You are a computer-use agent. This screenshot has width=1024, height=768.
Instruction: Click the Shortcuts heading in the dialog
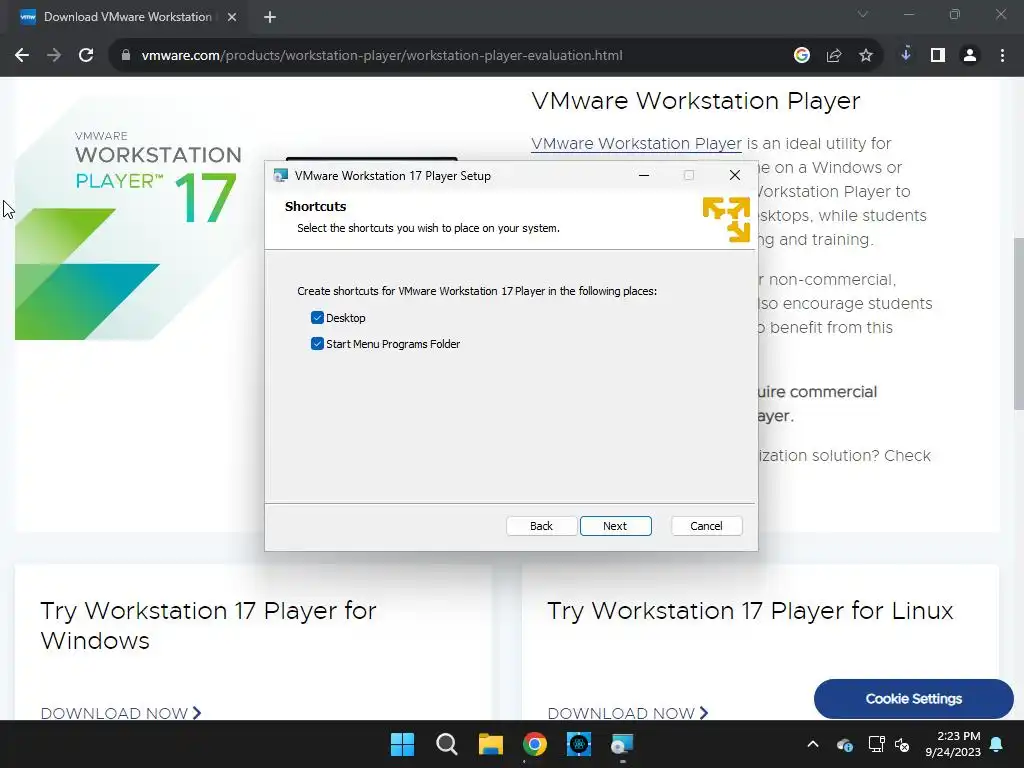[x=315, y=206]
